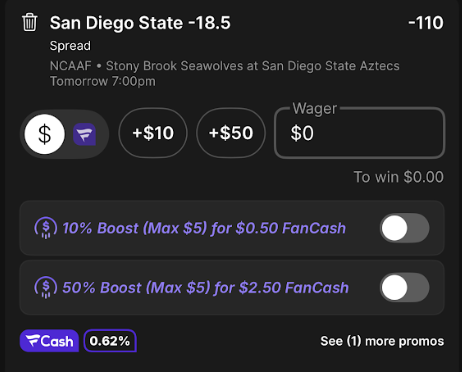Viewport: 462px width, 372px height.
Task: Add $50 to the wager
Action: [231, 133]
